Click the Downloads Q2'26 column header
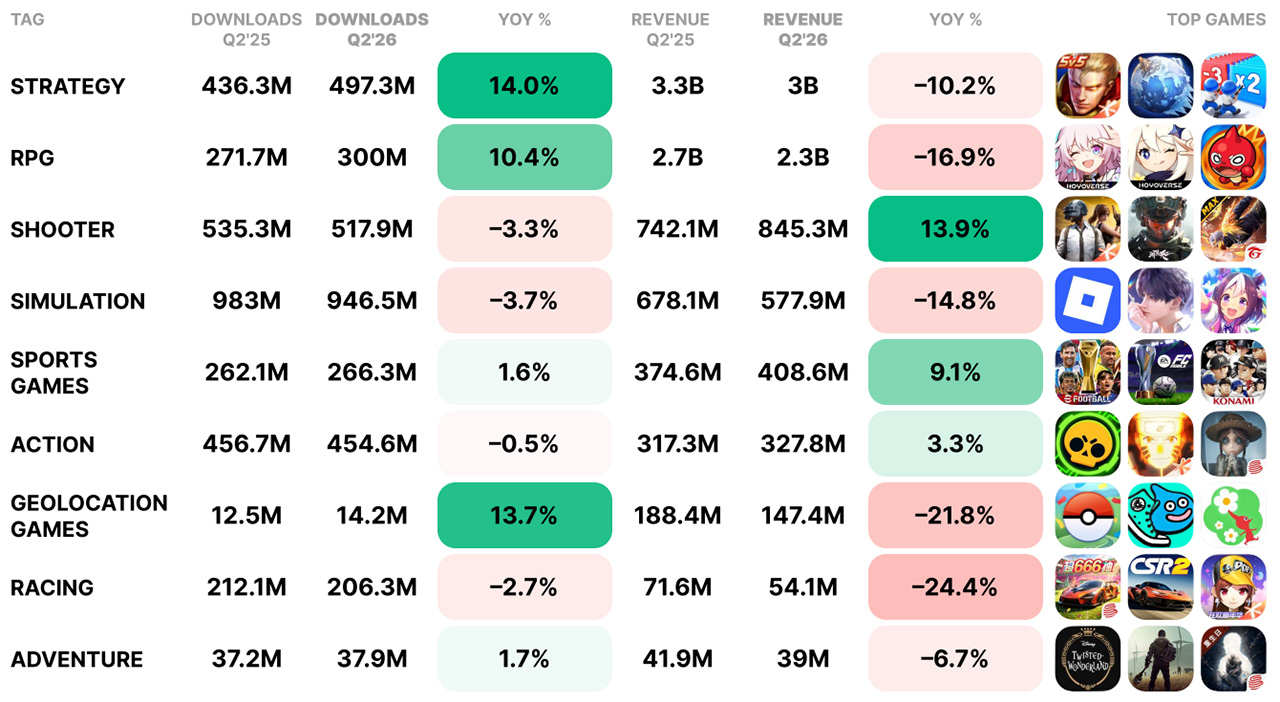Image resolution: width=1280 pixels, height=702 pixels. pyautogui.click(x=372, y=29)
